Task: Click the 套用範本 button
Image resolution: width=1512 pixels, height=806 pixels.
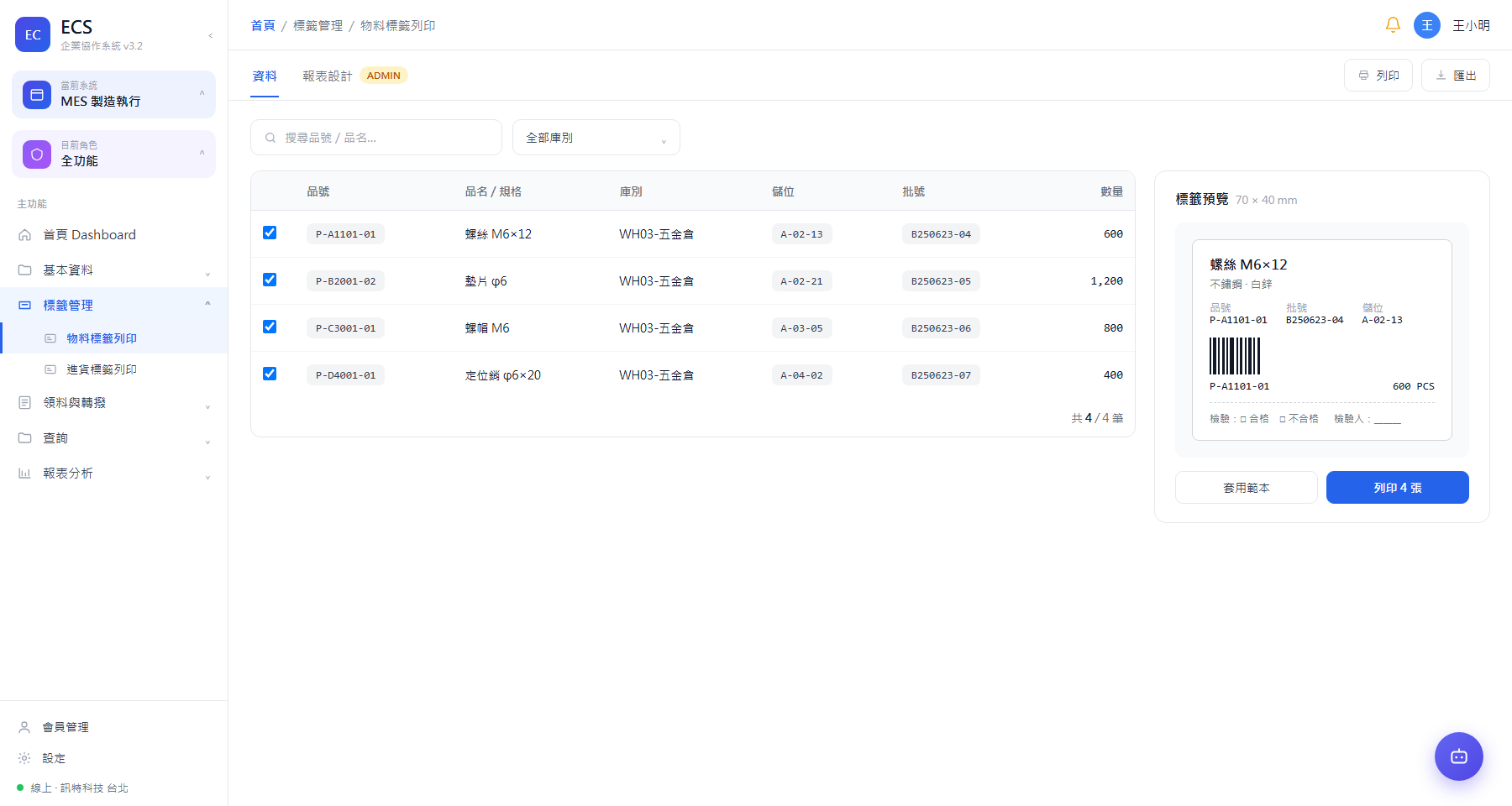Action: (1247, 488)
